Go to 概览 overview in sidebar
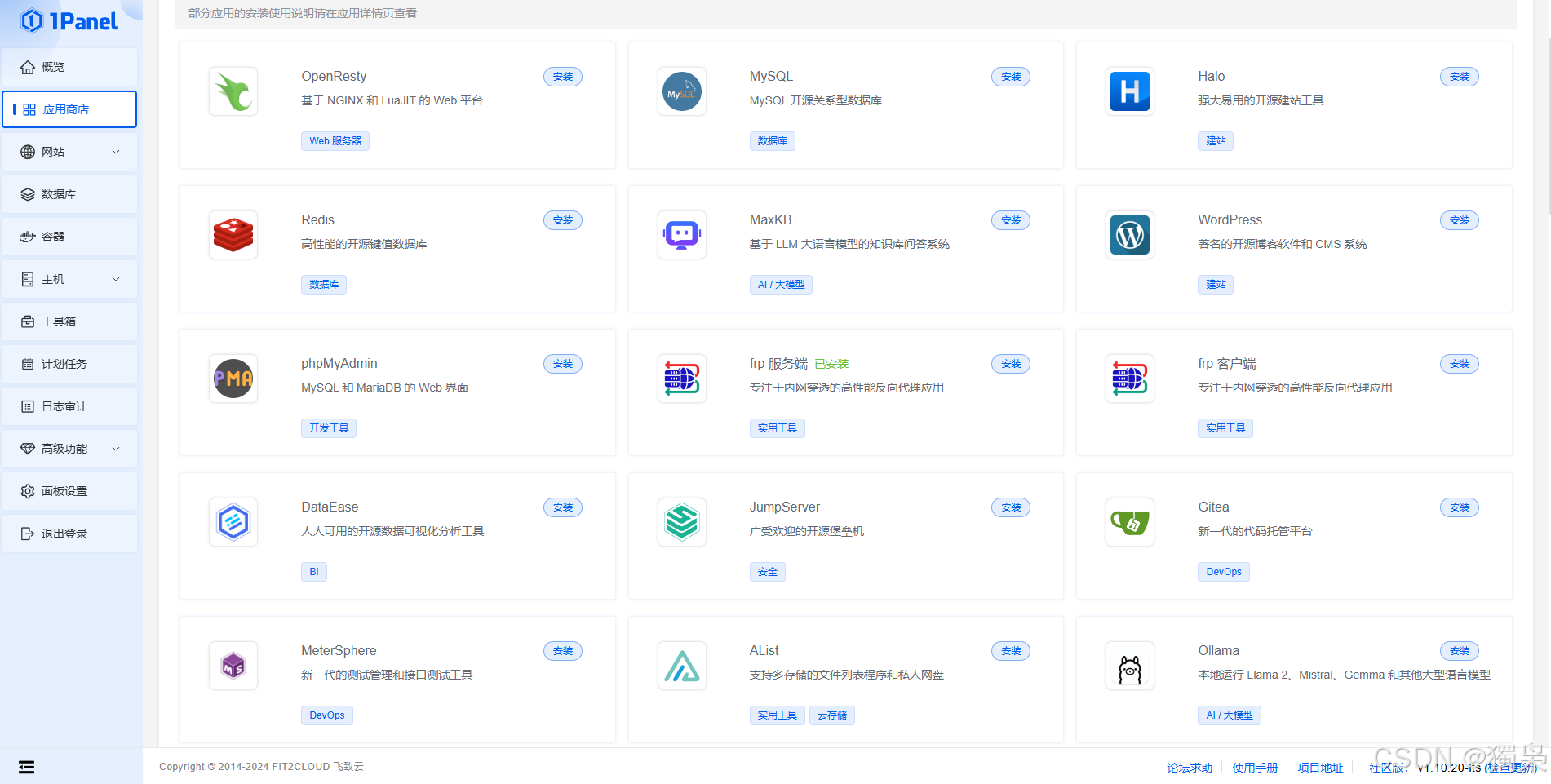The image size is (1551, 784). 69,67
